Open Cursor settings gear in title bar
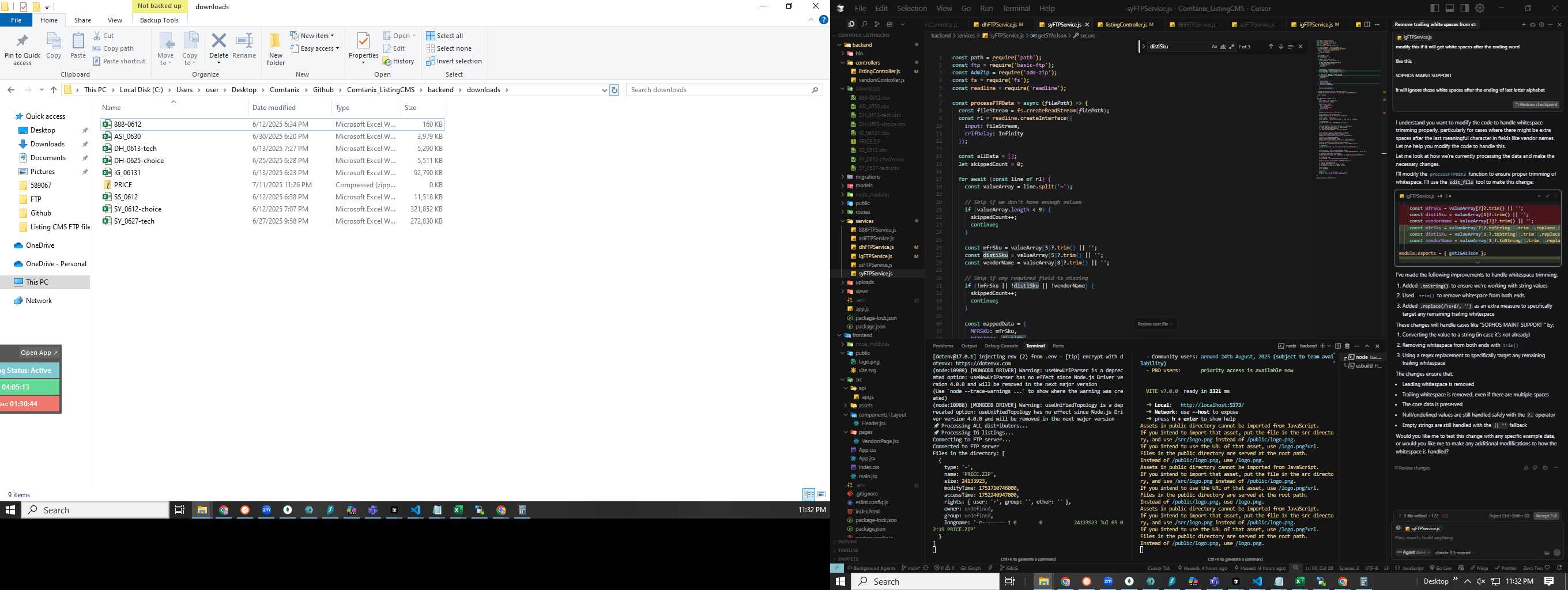 (1480, 8)
